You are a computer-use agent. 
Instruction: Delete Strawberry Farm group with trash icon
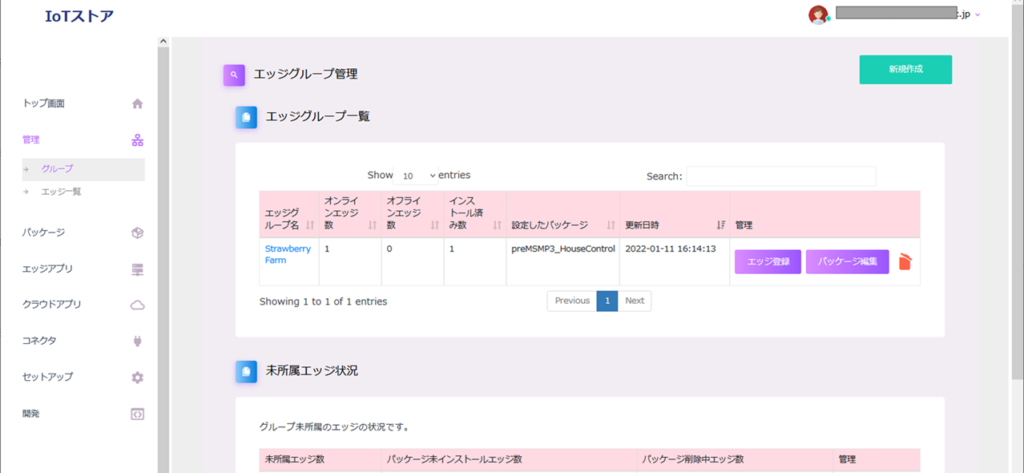pos(905,262)
